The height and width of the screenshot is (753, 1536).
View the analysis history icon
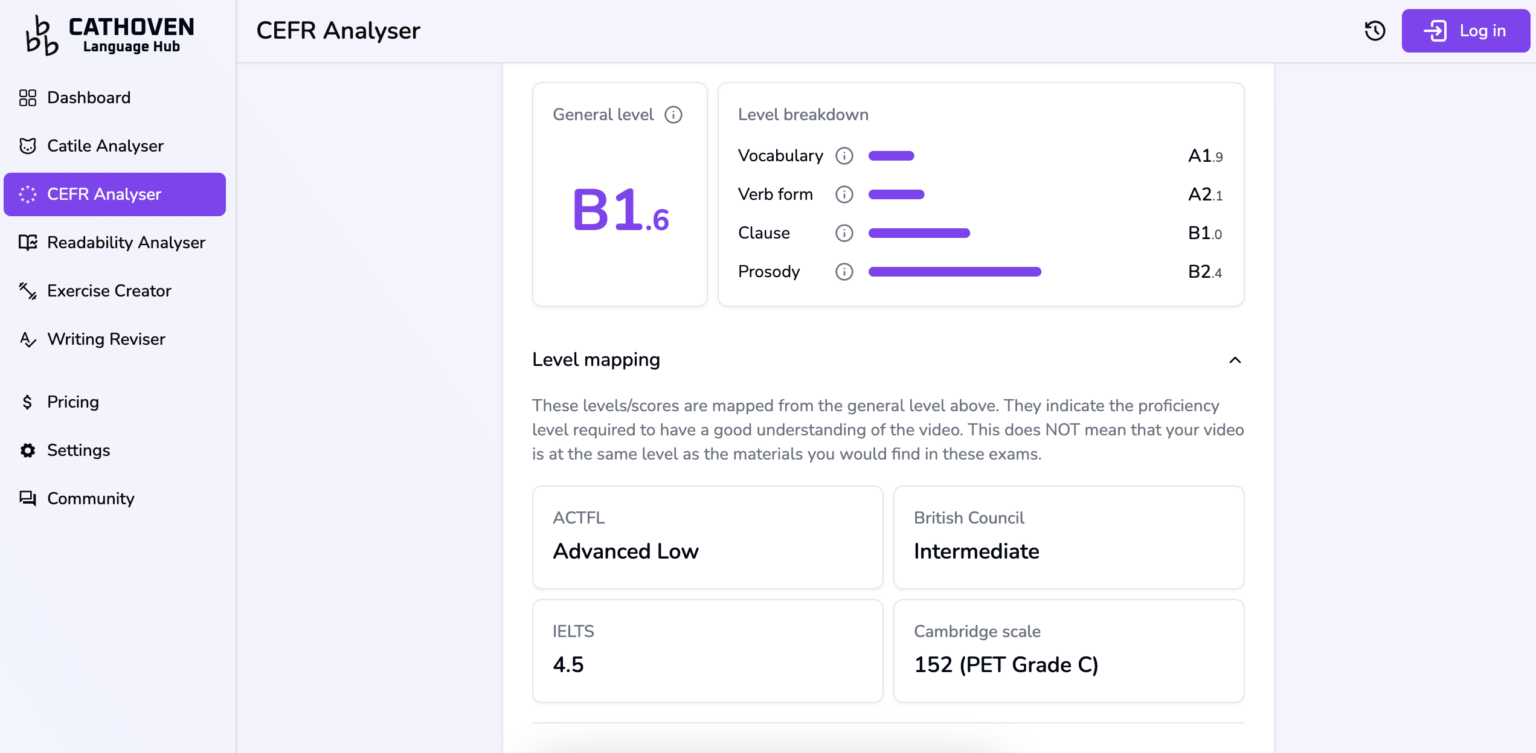pos(1374,30)
